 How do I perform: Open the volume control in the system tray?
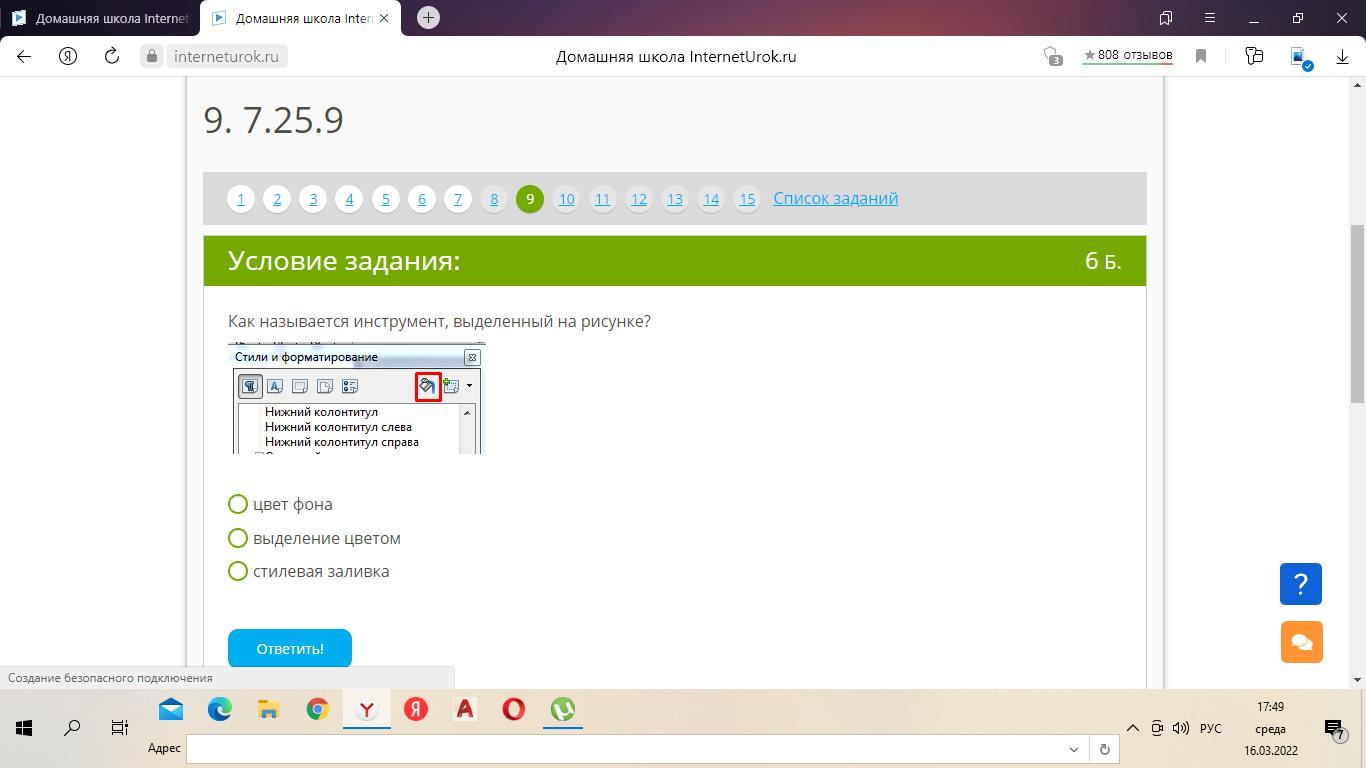point(1181,728)
